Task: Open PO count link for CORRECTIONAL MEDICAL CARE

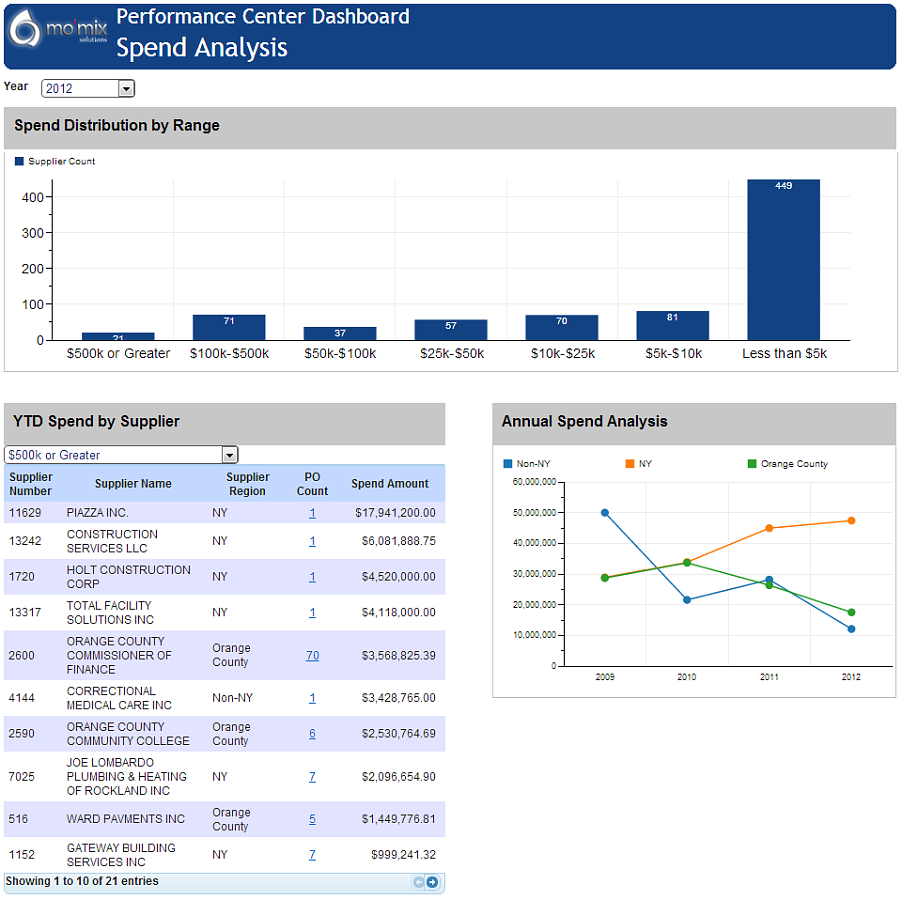Action: [312, 698]
